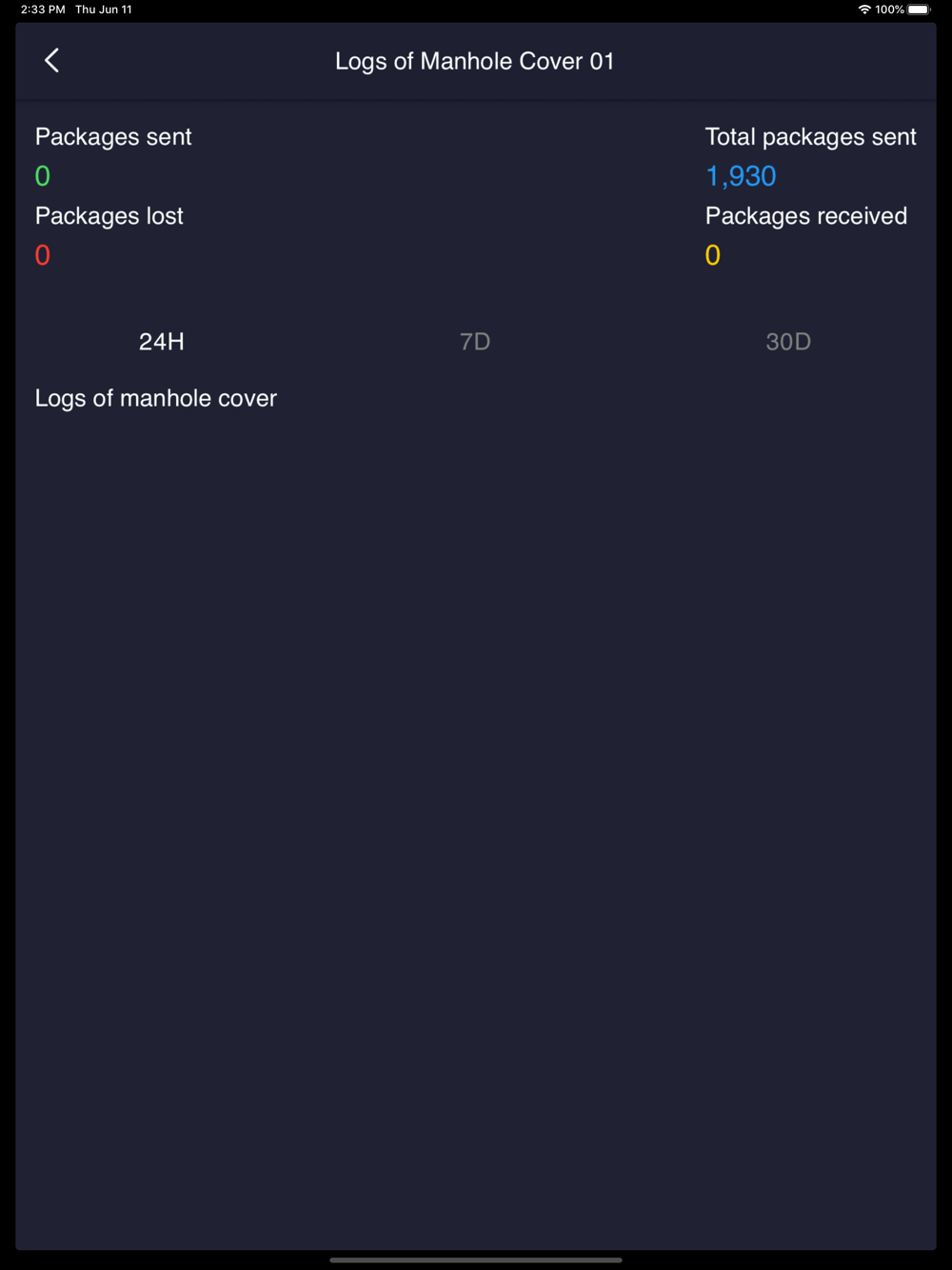Go back using the chevron arrow
Screen dimensions: 952x1270
point(51,61)
